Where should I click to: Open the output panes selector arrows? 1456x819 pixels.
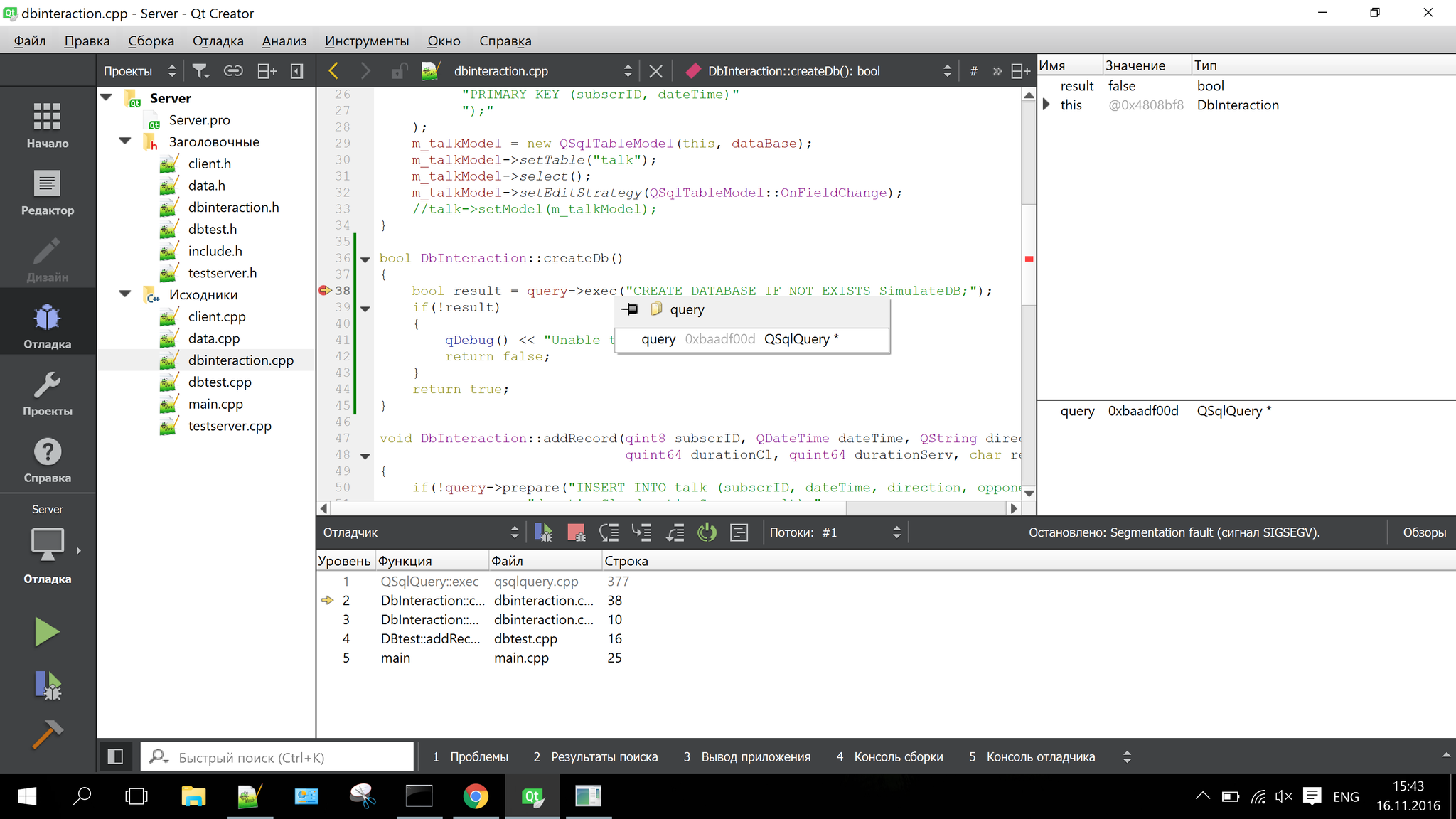click(x=1127, y=756)
